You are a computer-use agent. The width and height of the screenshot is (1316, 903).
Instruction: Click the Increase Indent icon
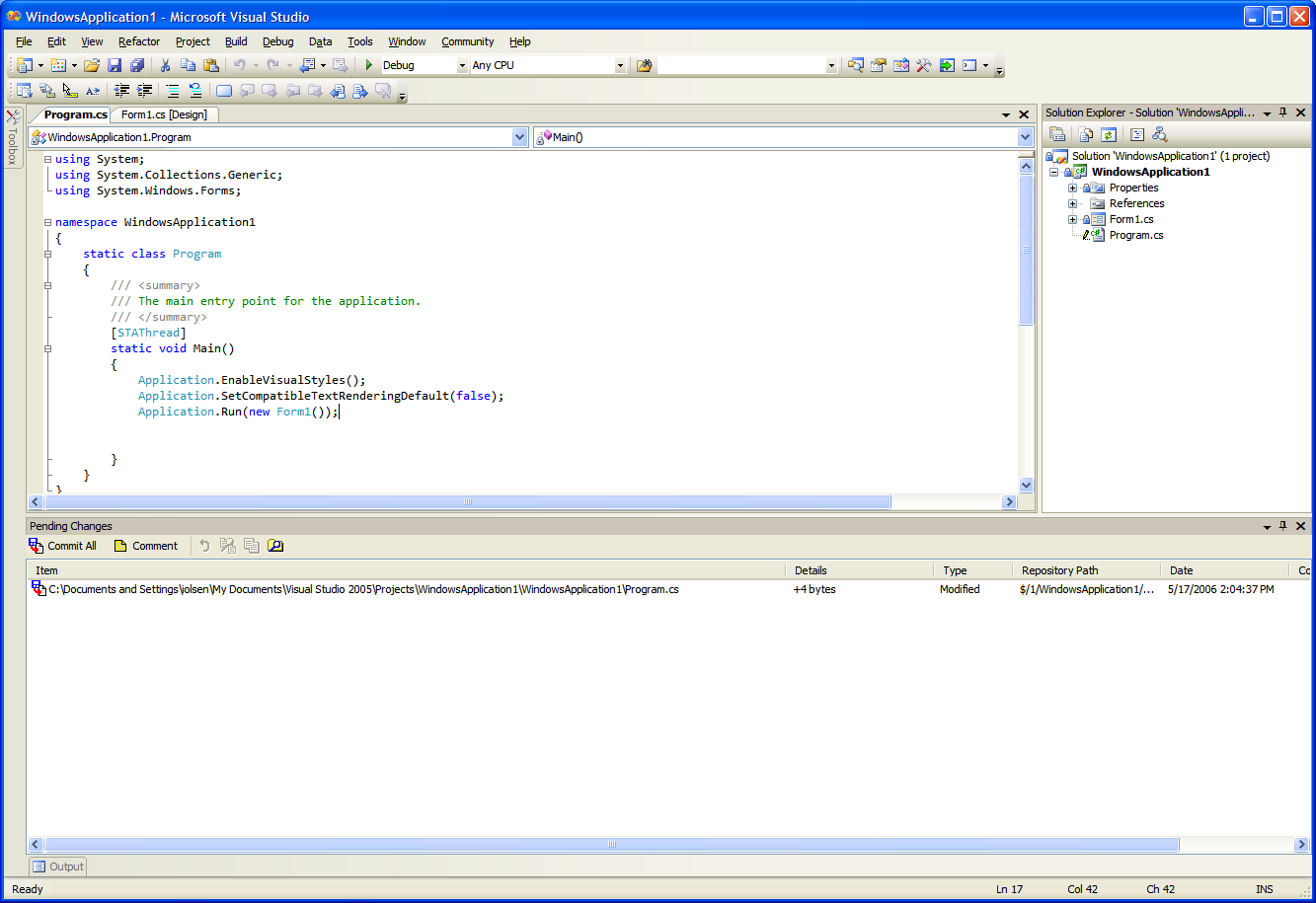[x=145, y=91]
